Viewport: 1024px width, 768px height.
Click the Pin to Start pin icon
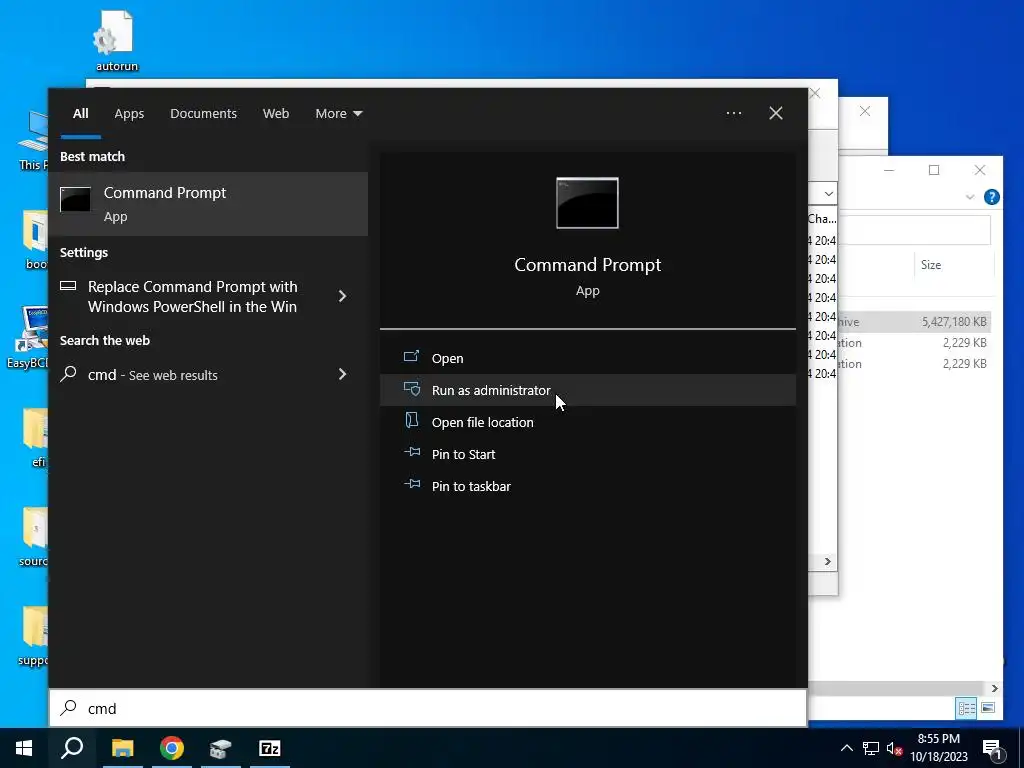[x=412, y=452]
